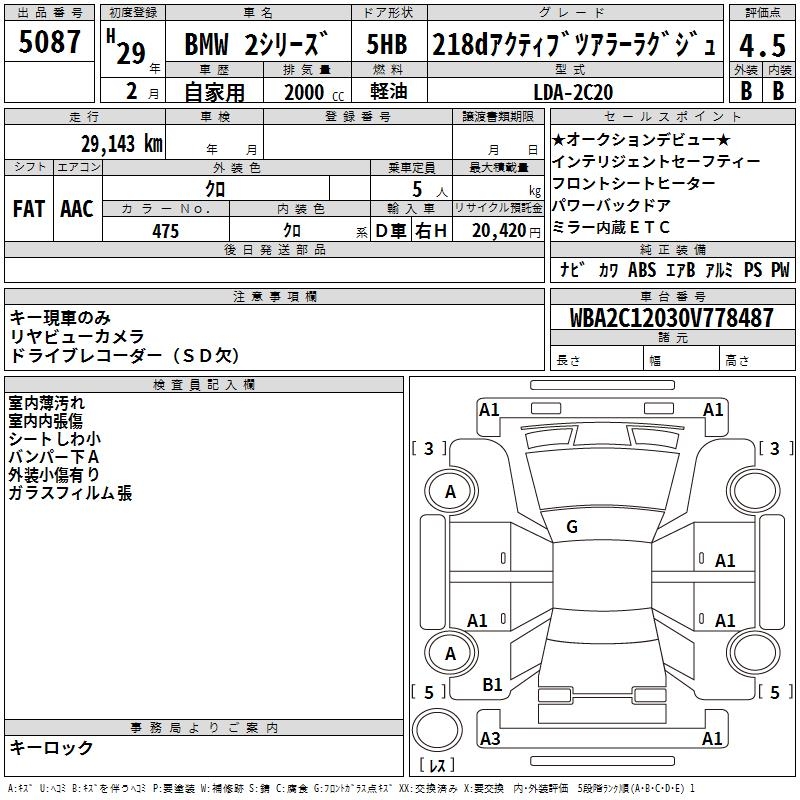Click the seating capacity 5 人
Image resolution: width=800 pixels, height=800 pixels.
pyautogui.click(x=430, y=190)
